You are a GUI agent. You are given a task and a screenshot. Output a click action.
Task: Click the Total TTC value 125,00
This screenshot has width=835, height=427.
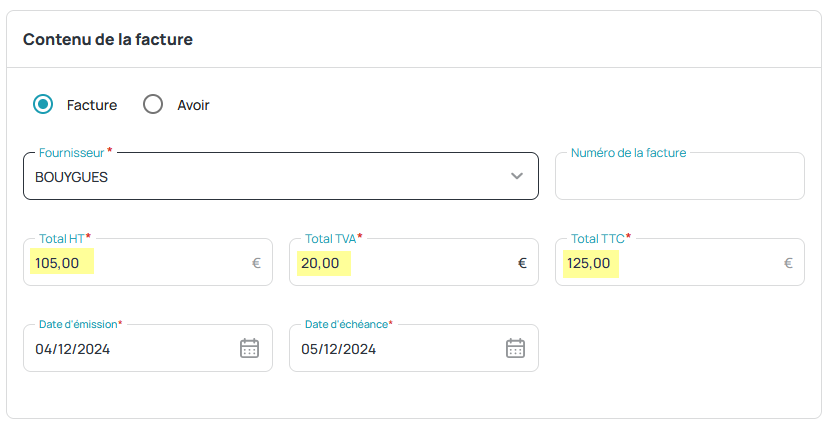(x=588, y=263)
